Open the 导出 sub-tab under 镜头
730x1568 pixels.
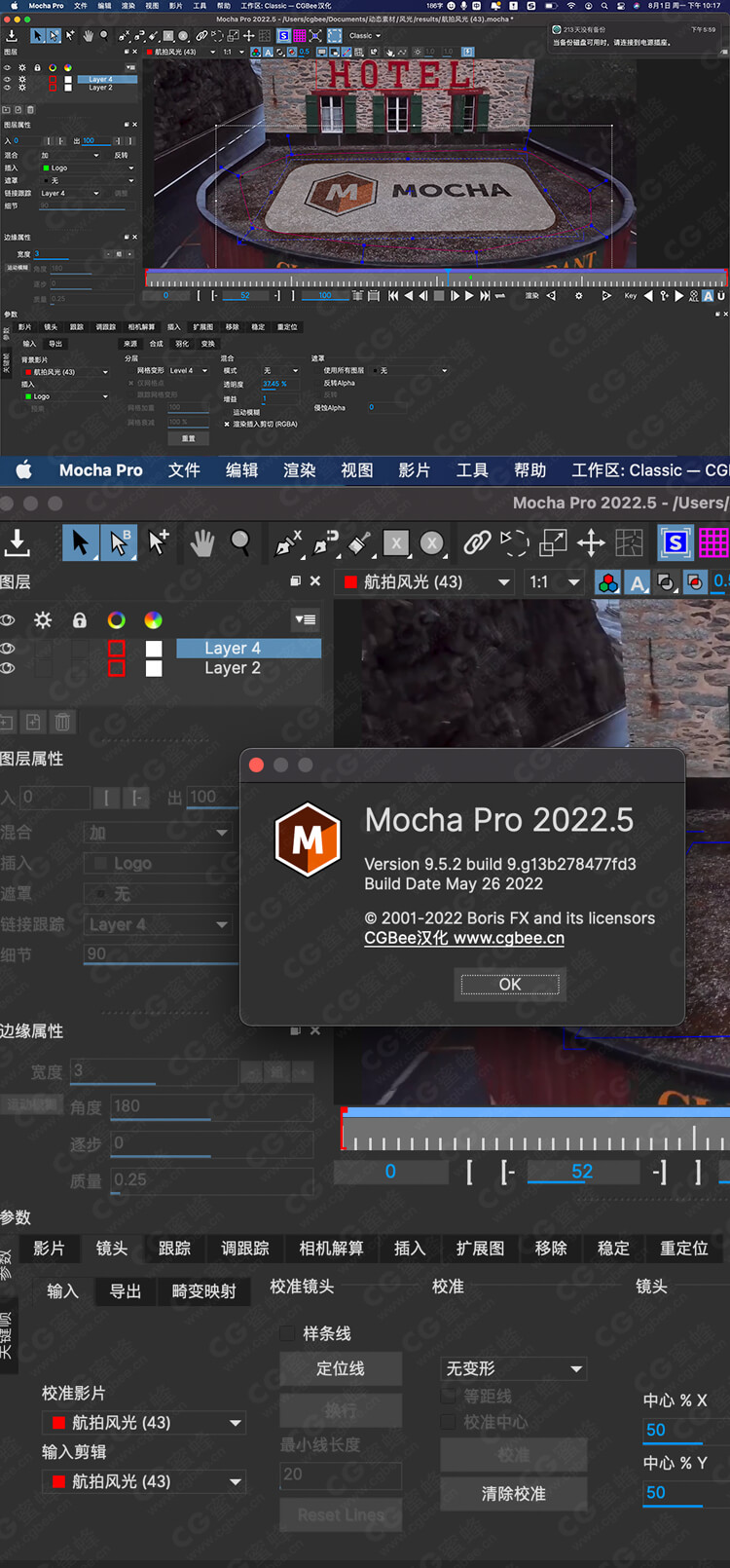[x=125, y=1291]
